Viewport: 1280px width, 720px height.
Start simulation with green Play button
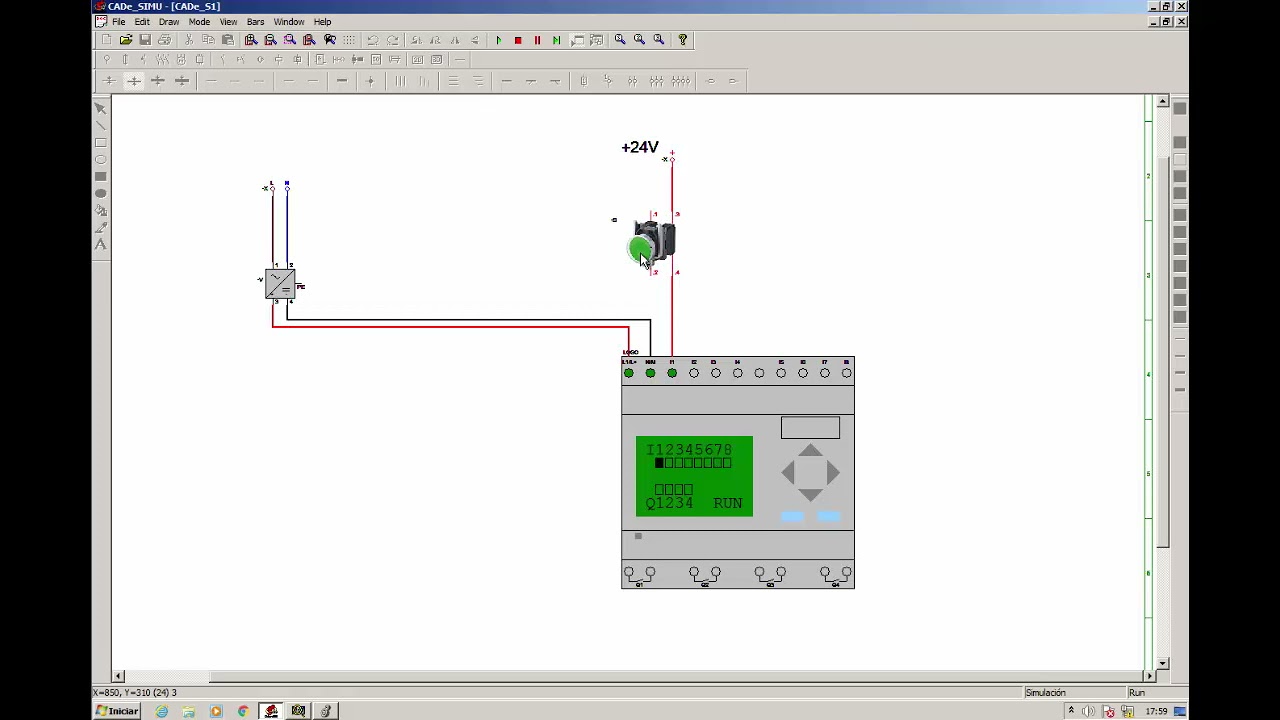[498, 40]
